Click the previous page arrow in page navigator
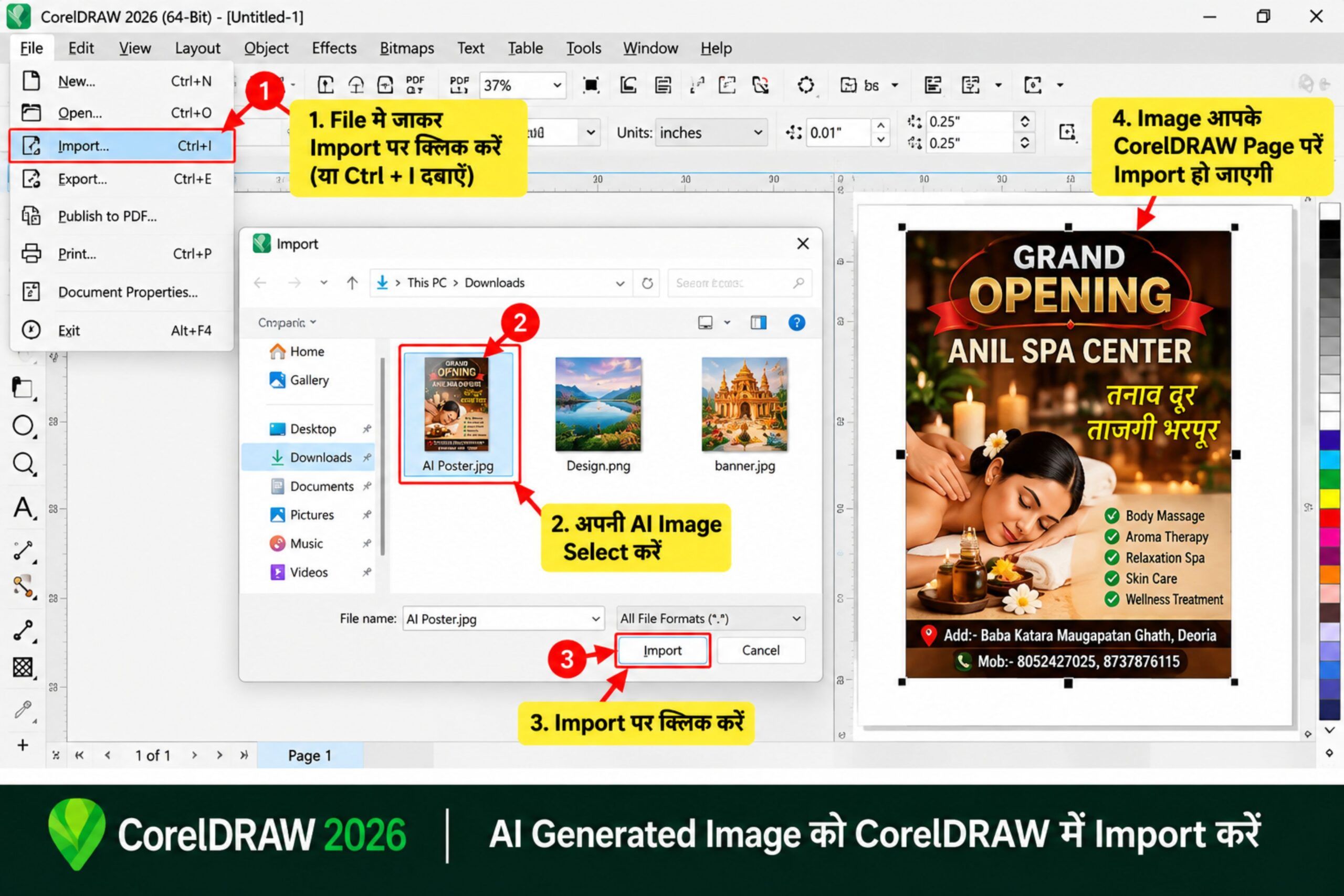The height and width of the screenshot is (896, 1344). 108,755
